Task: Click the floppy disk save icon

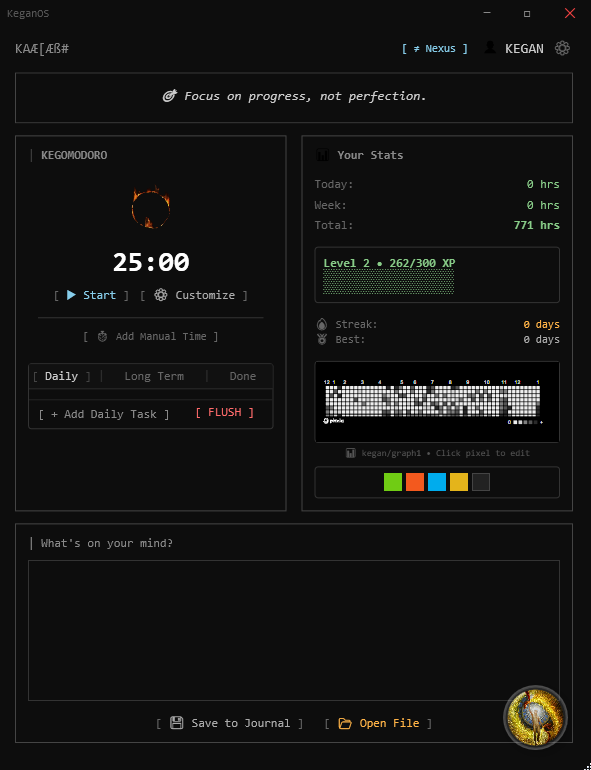Action: pyautogui.click(x=176, y=723)
